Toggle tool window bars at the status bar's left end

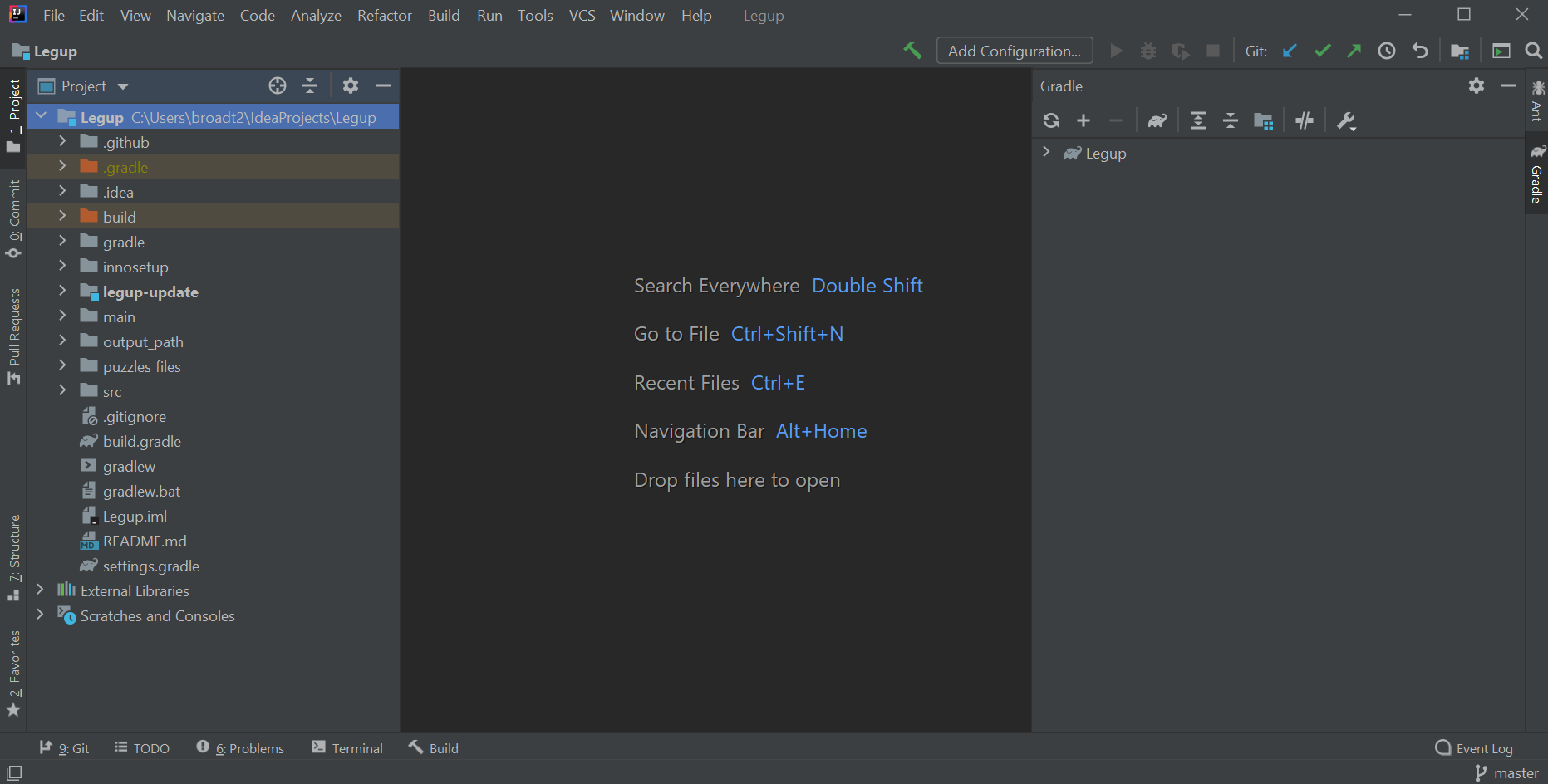(x=14, y=772)
